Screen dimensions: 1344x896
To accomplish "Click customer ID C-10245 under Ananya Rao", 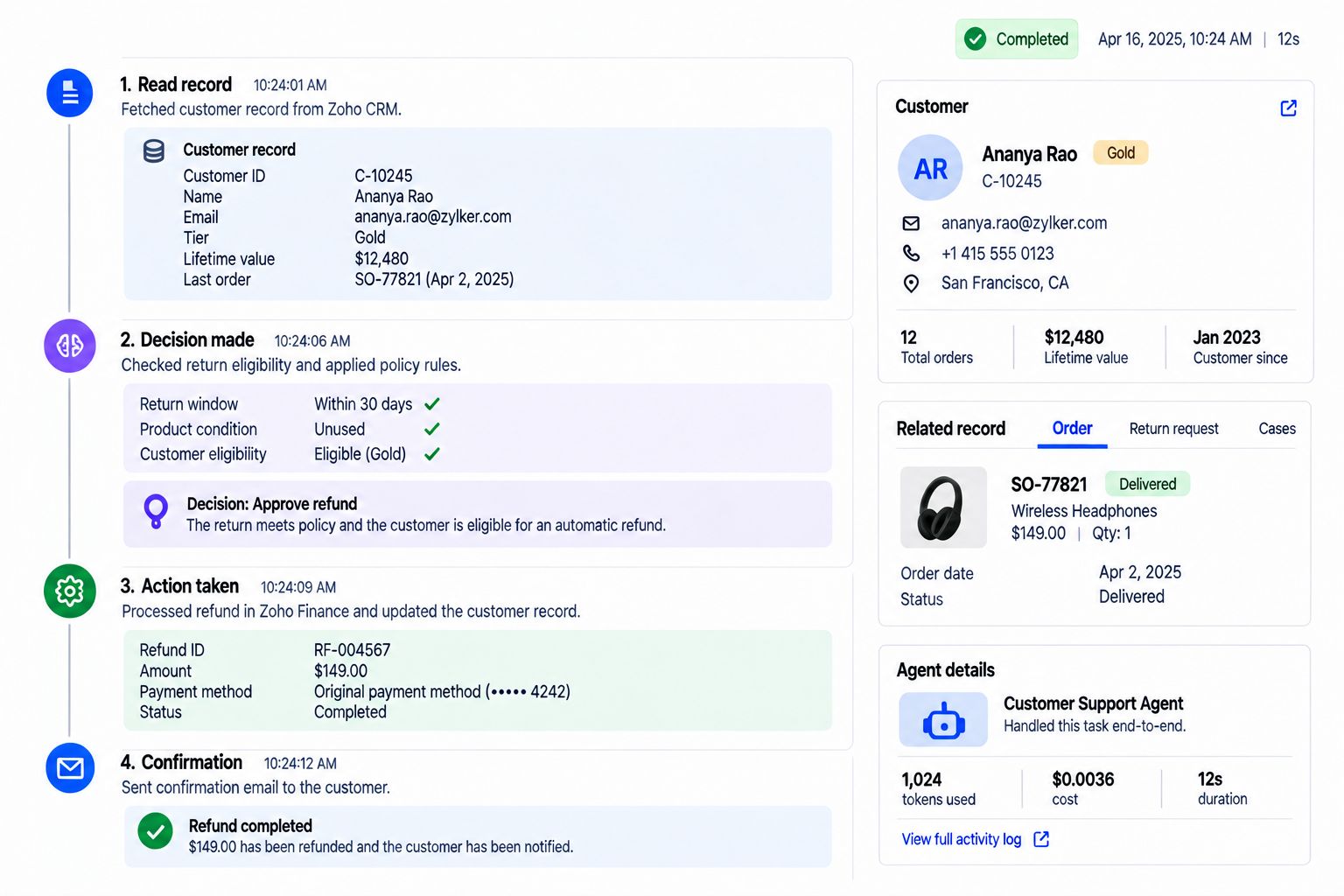I will tap(1011, 181).
